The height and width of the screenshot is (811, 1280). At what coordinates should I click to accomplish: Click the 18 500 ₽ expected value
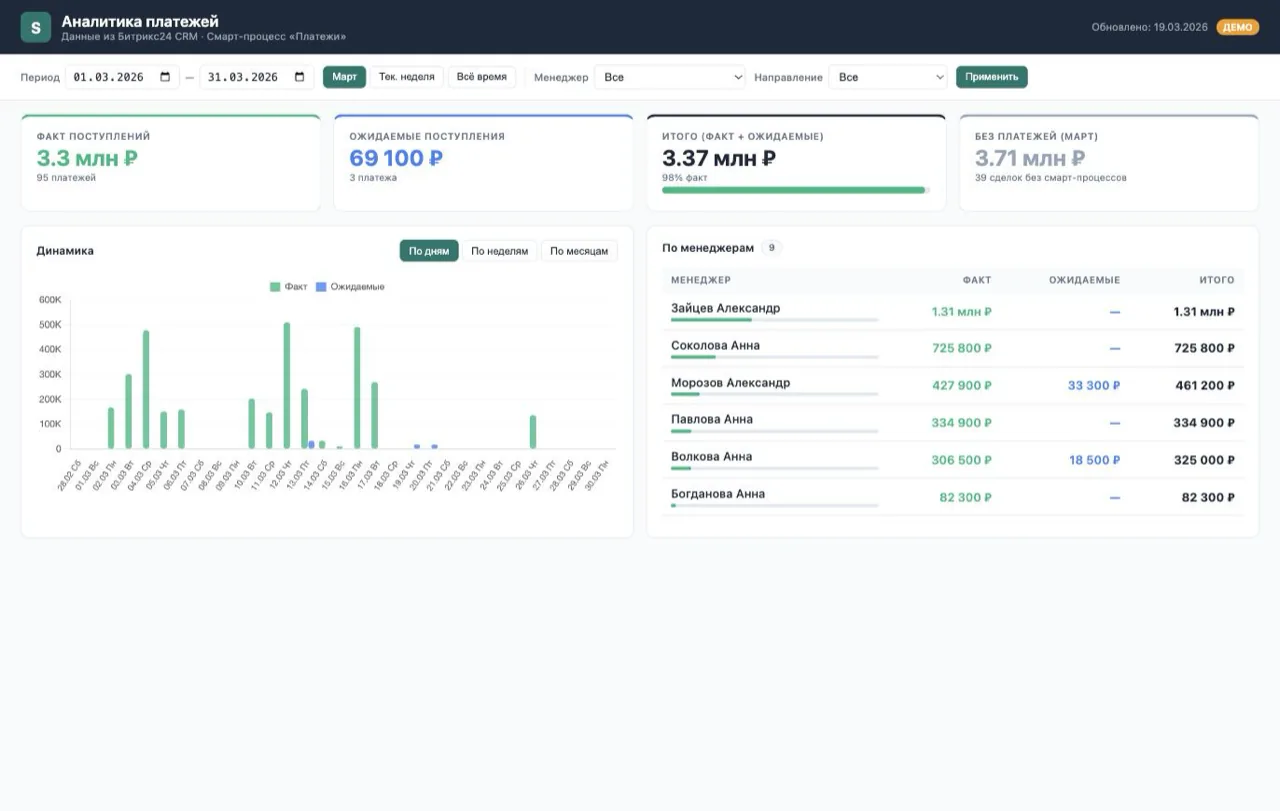coord(1094,460)
